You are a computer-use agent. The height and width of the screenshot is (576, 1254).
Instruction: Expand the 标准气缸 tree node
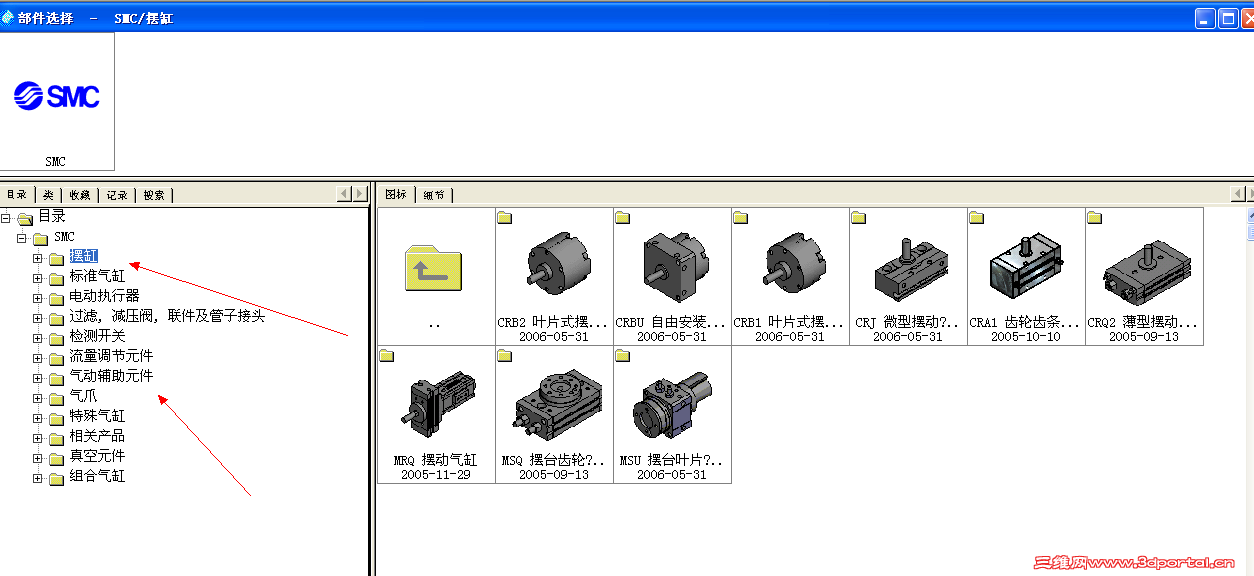[35, 276]
